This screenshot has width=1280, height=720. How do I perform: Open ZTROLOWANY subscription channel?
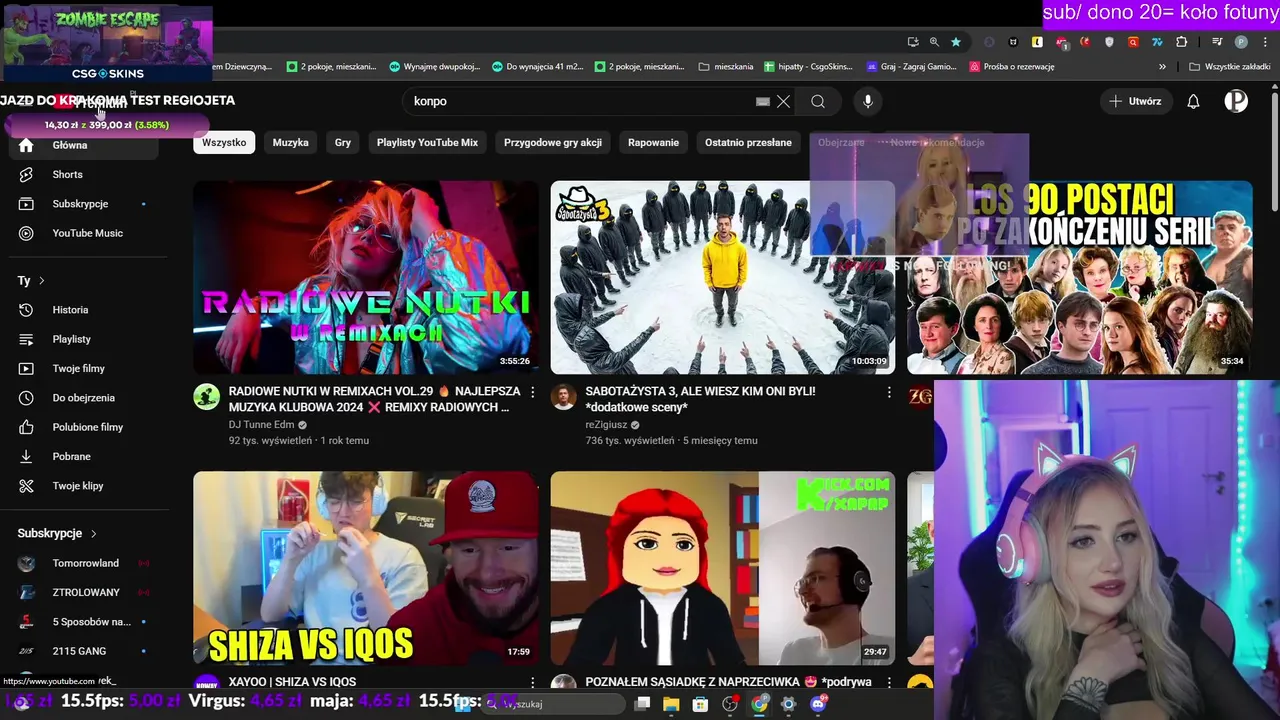84,592
